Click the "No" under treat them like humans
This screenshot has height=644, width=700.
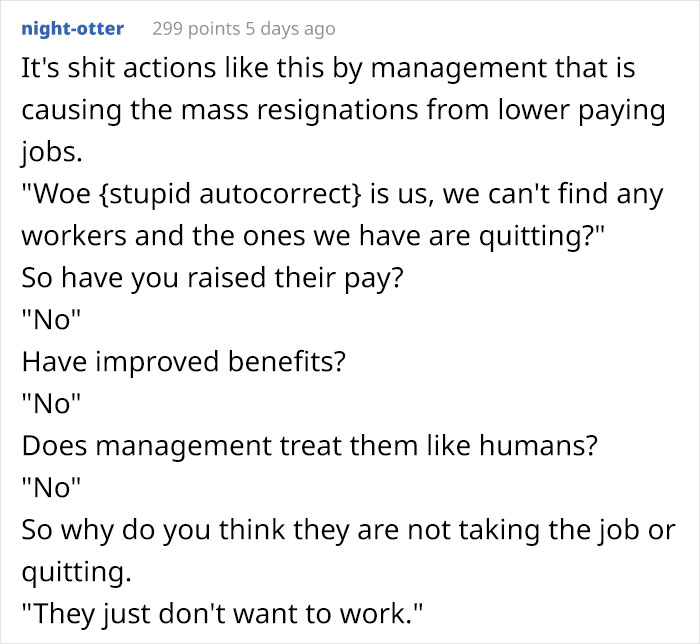point(51,487)
